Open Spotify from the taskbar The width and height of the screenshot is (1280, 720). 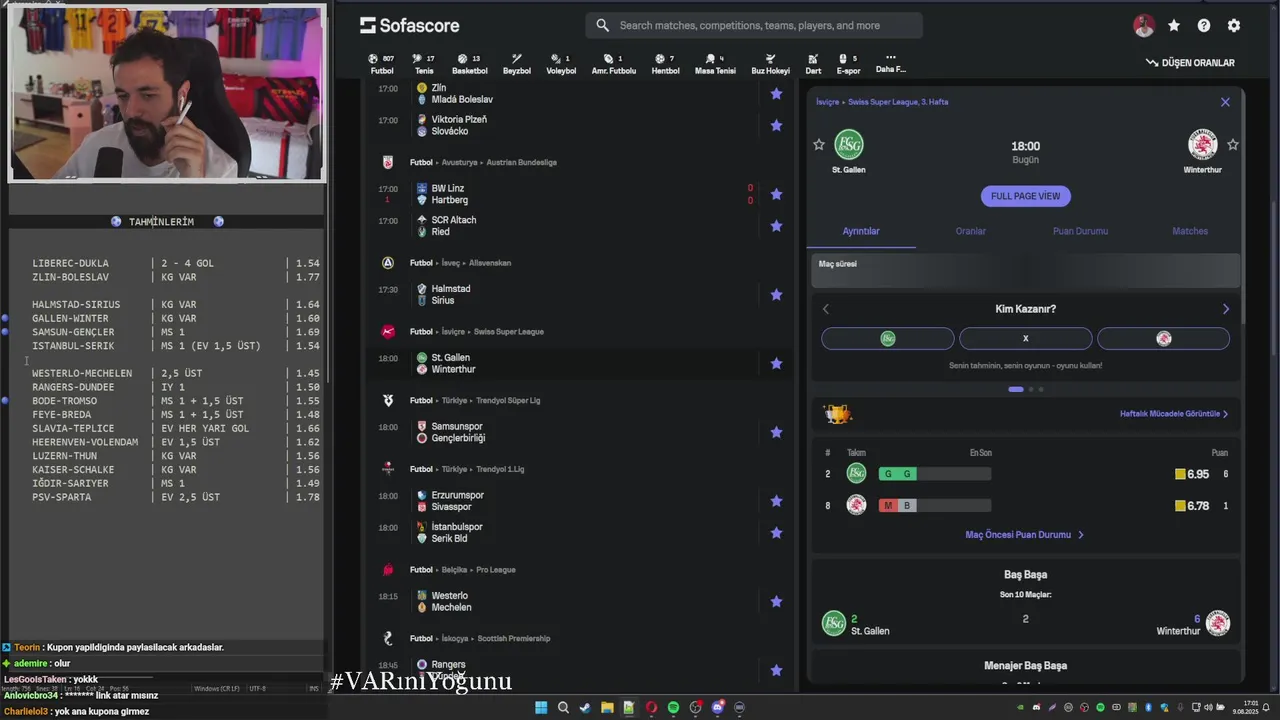pyautogui.click(x=673, y=708)
